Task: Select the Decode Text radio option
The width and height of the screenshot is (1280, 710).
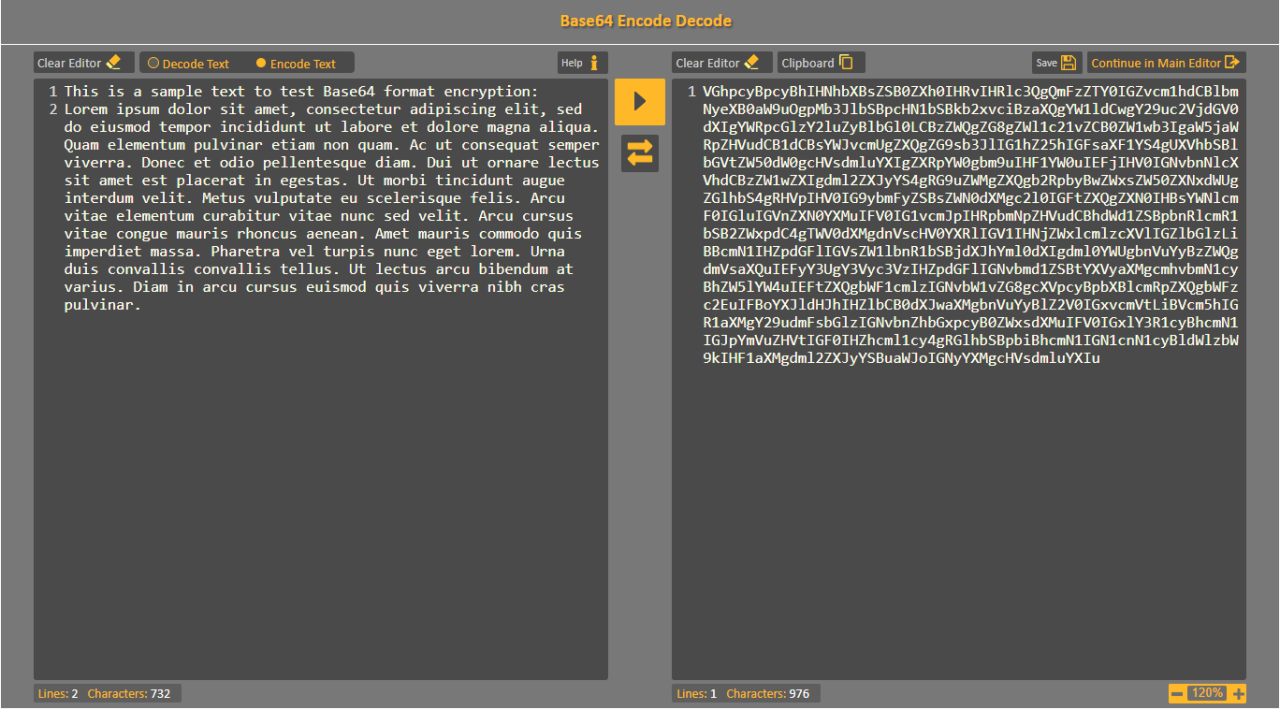Action: click(188, 64)
